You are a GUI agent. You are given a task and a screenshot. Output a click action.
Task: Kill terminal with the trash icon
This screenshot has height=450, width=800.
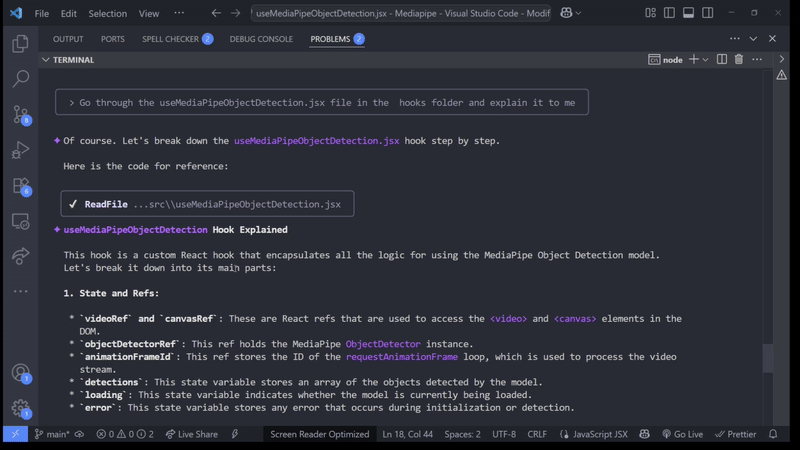739,60
